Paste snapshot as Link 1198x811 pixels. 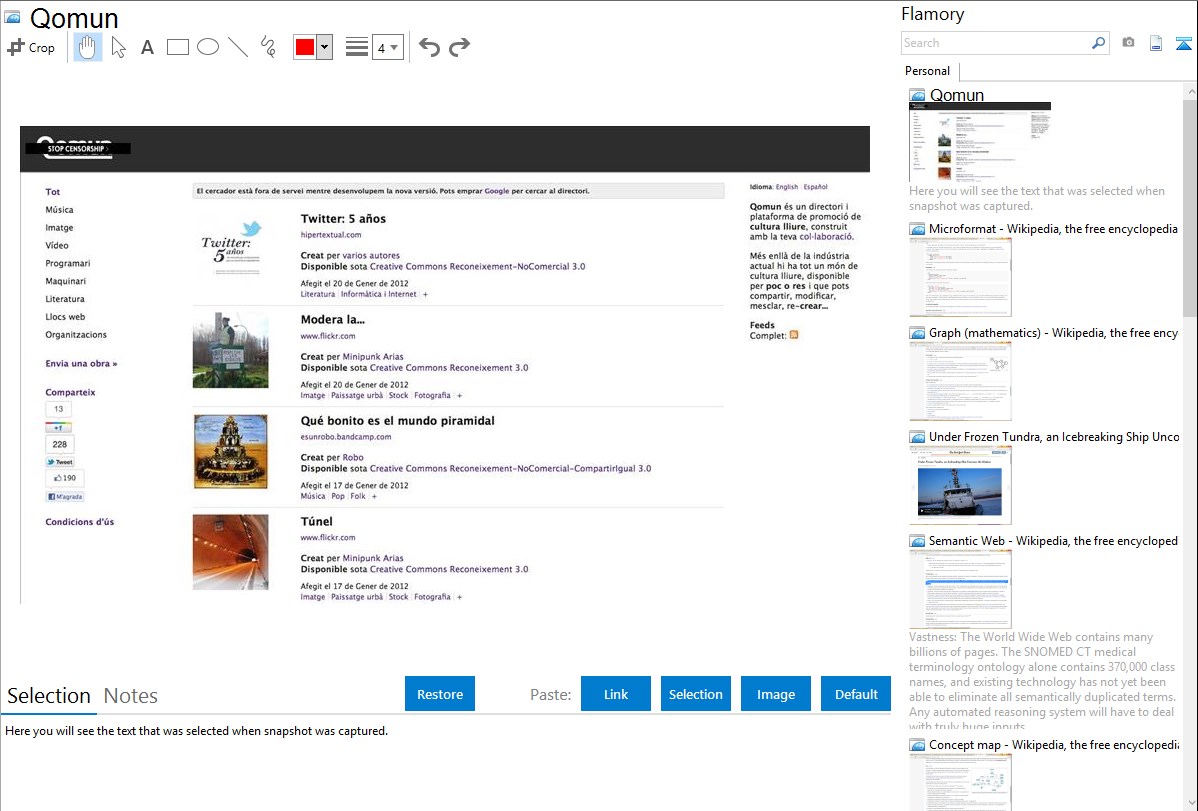coord(616,694)
